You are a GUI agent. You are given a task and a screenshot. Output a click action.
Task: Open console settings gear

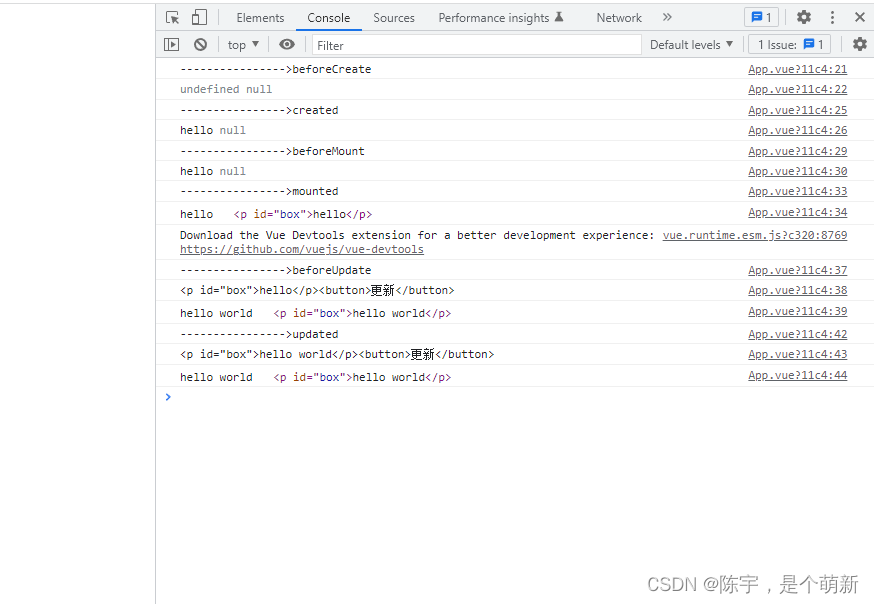(x=860, y=44)
